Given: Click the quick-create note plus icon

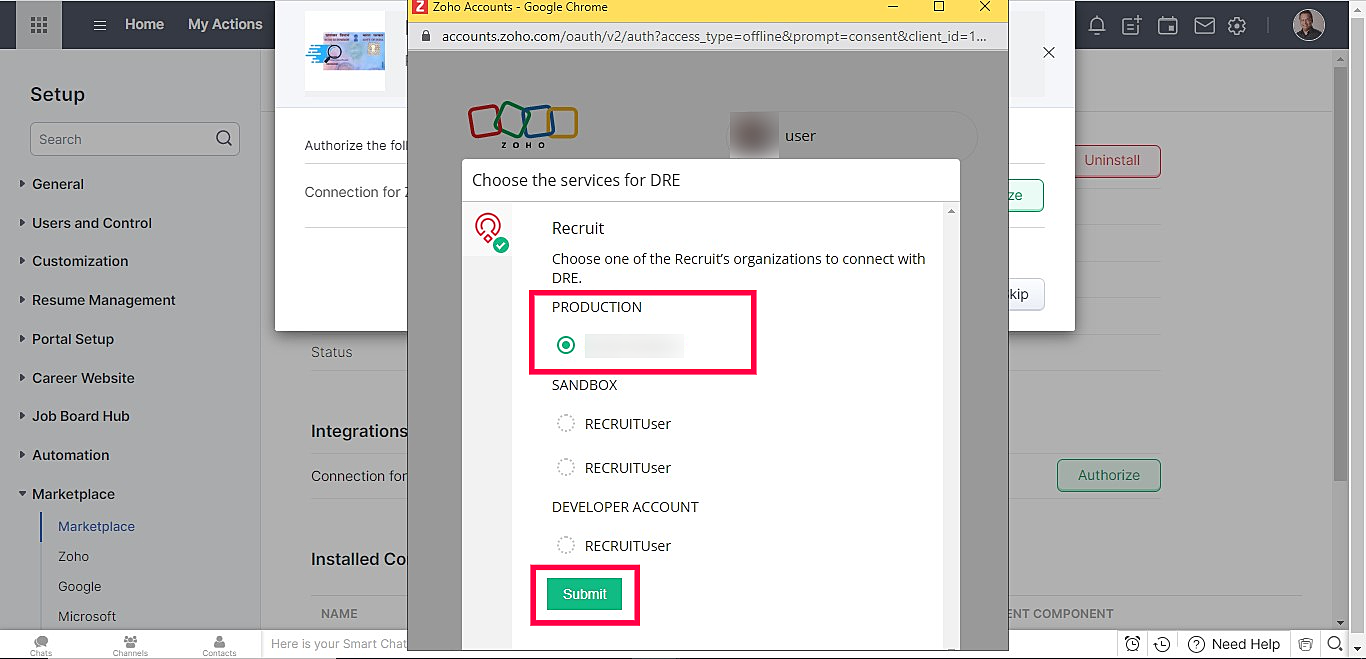Looking at the screenshot, I should pos(1132,26).
